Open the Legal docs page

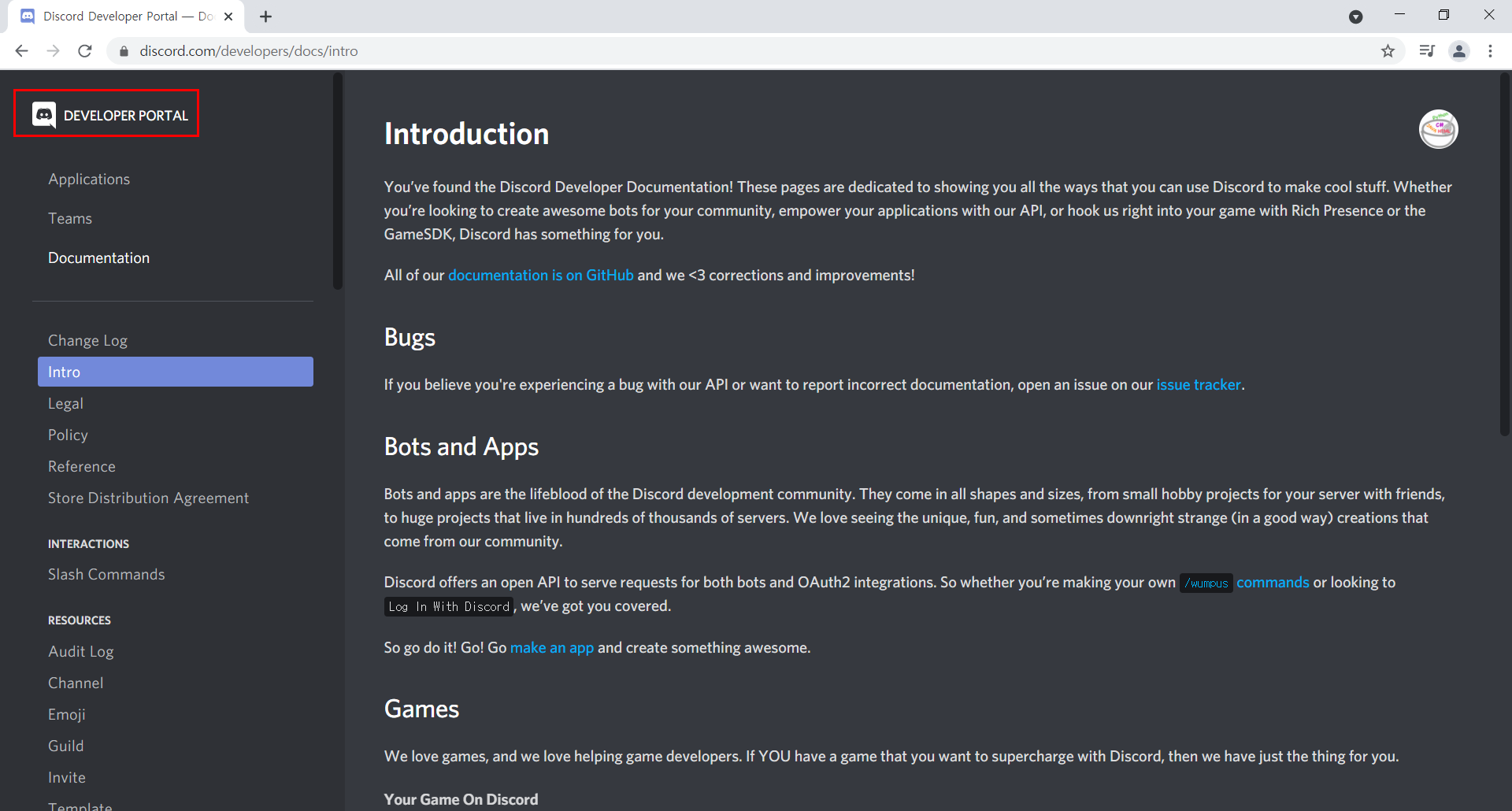[65, 404]
